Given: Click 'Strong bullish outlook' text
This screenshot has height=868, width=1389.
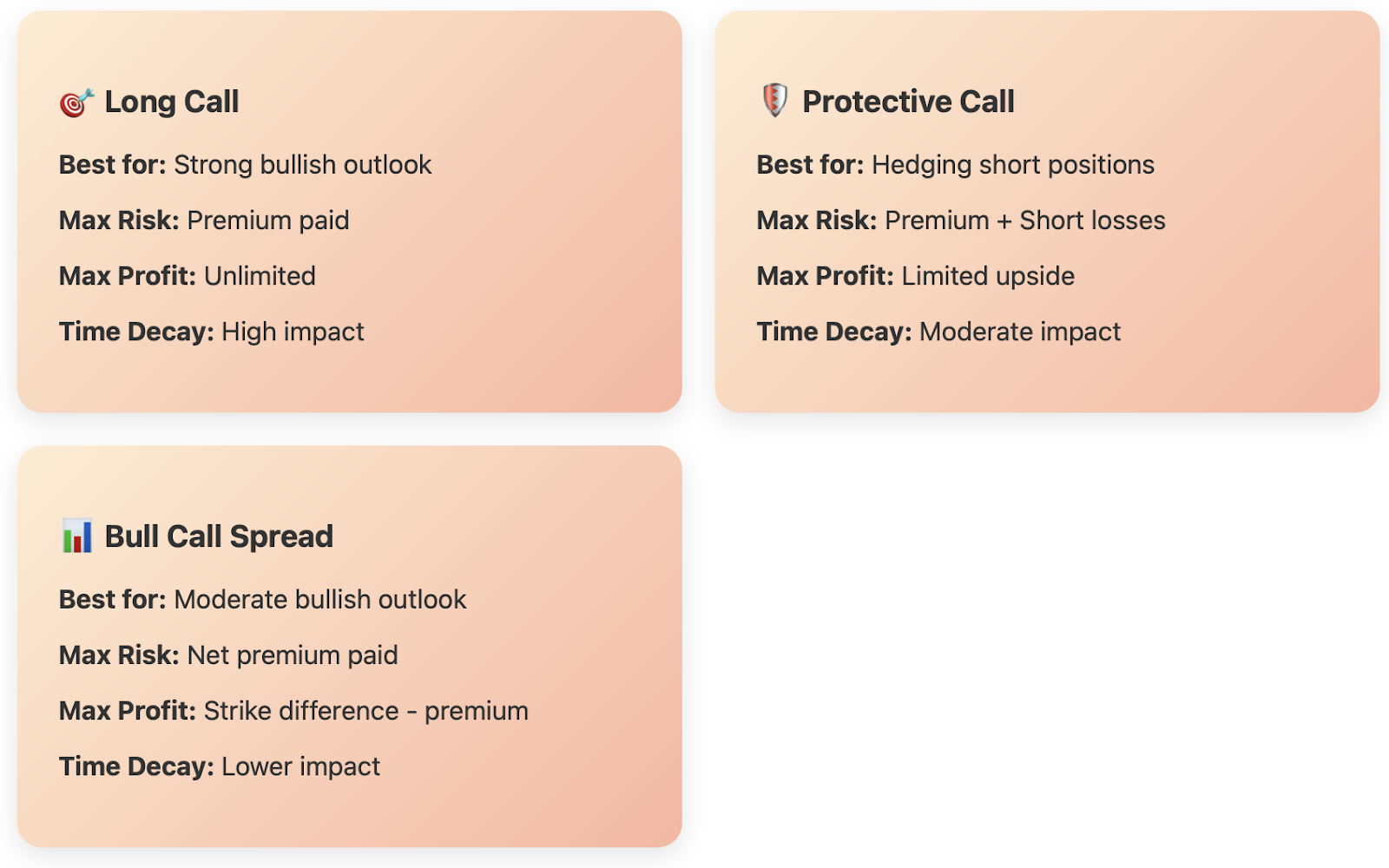Looking at the screenshot, I should click(303, 165).
